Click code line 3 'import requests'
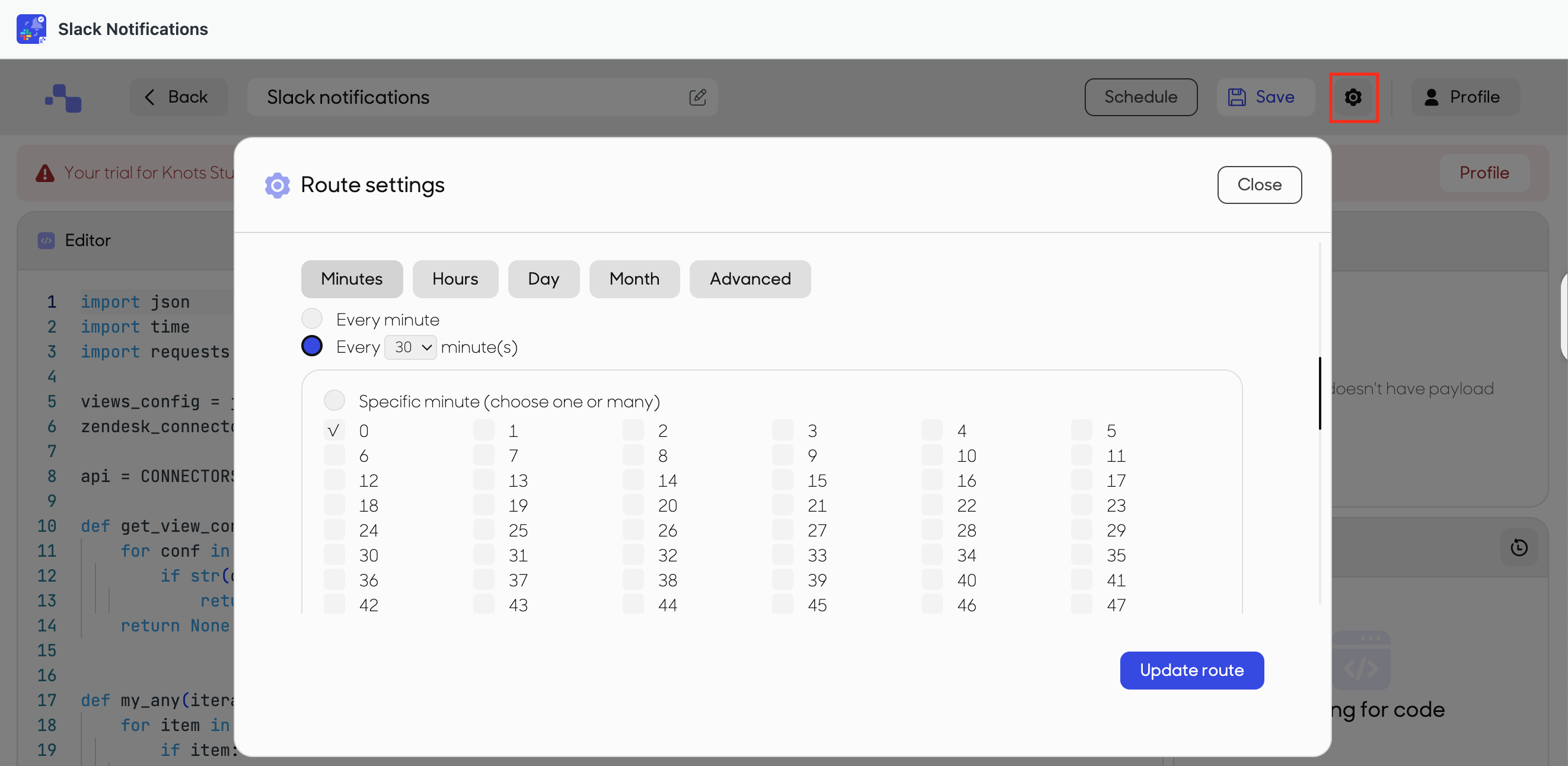Screen dimensions: 1568x766 (155, 352)
